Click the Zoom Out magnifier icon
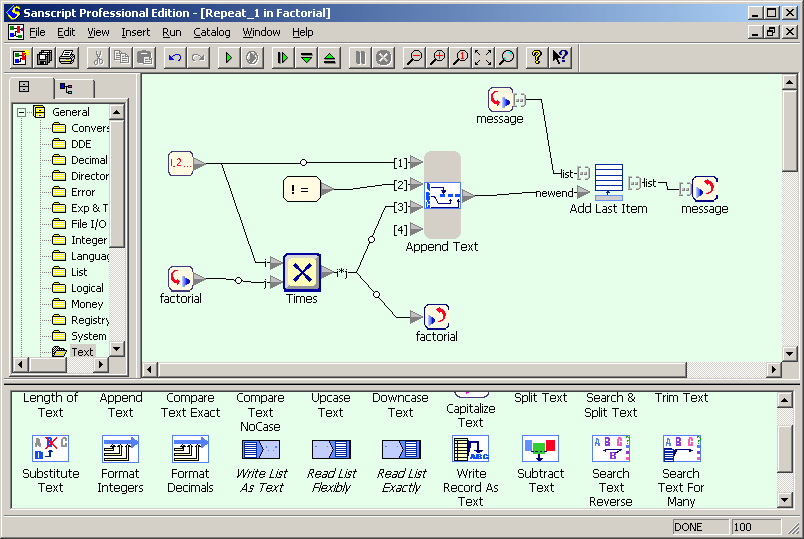Image resolution: width=804 pixels, height=539 pixels. (x=414, y=57)
